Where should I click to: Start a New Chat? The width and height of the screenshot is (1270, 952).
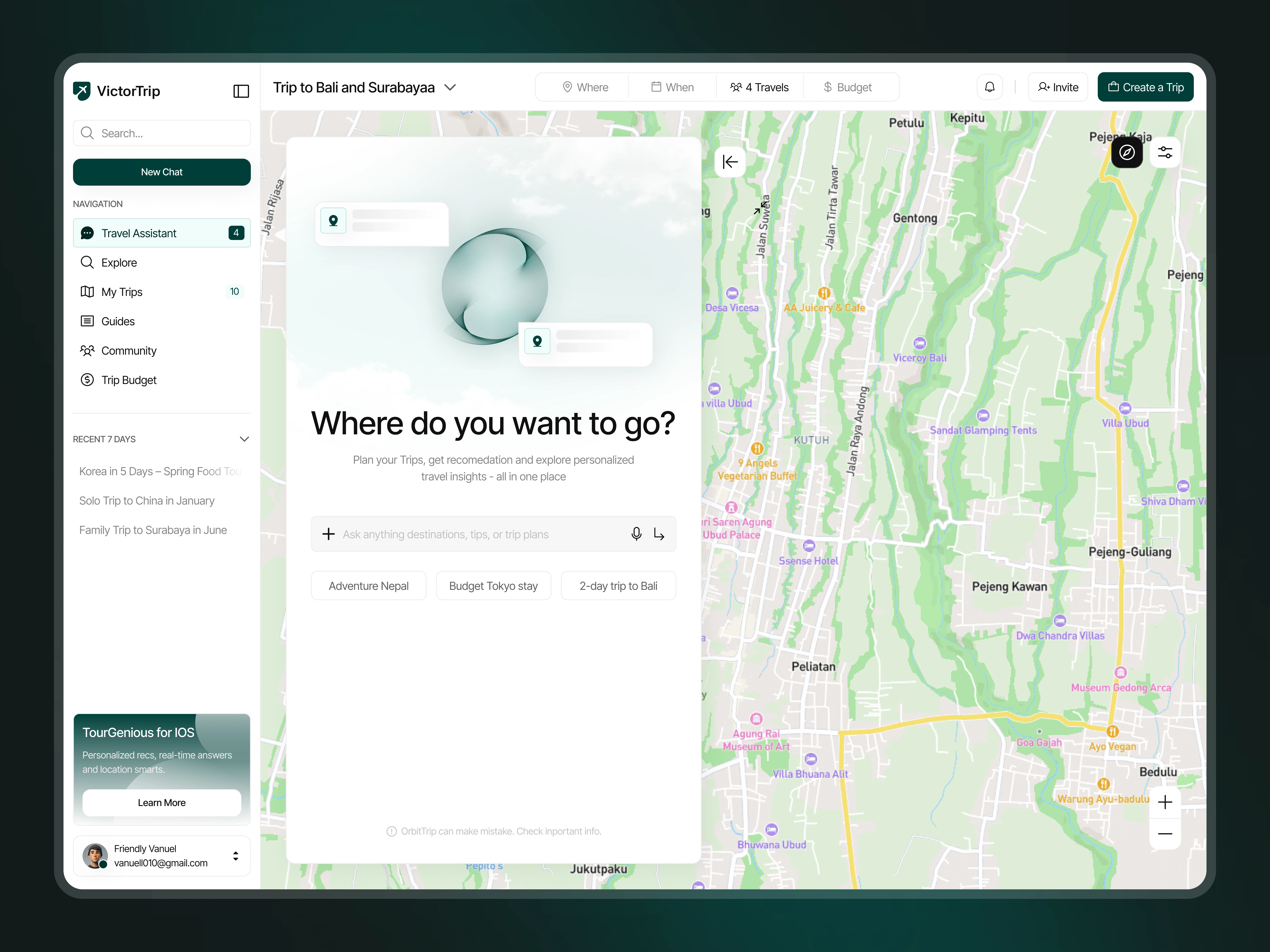(x=162, y=172)
